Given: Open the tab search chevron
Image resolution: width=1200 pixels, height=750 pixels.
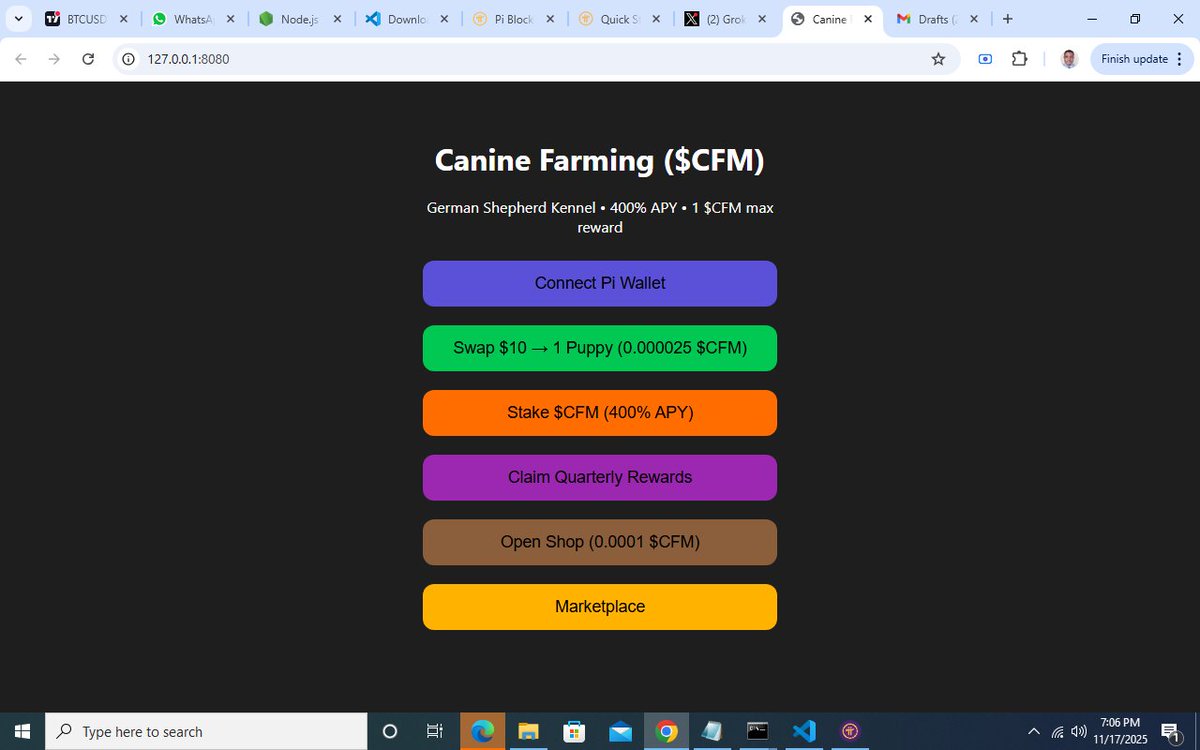Looking at the screenshot, I should [x=17, y=18].
